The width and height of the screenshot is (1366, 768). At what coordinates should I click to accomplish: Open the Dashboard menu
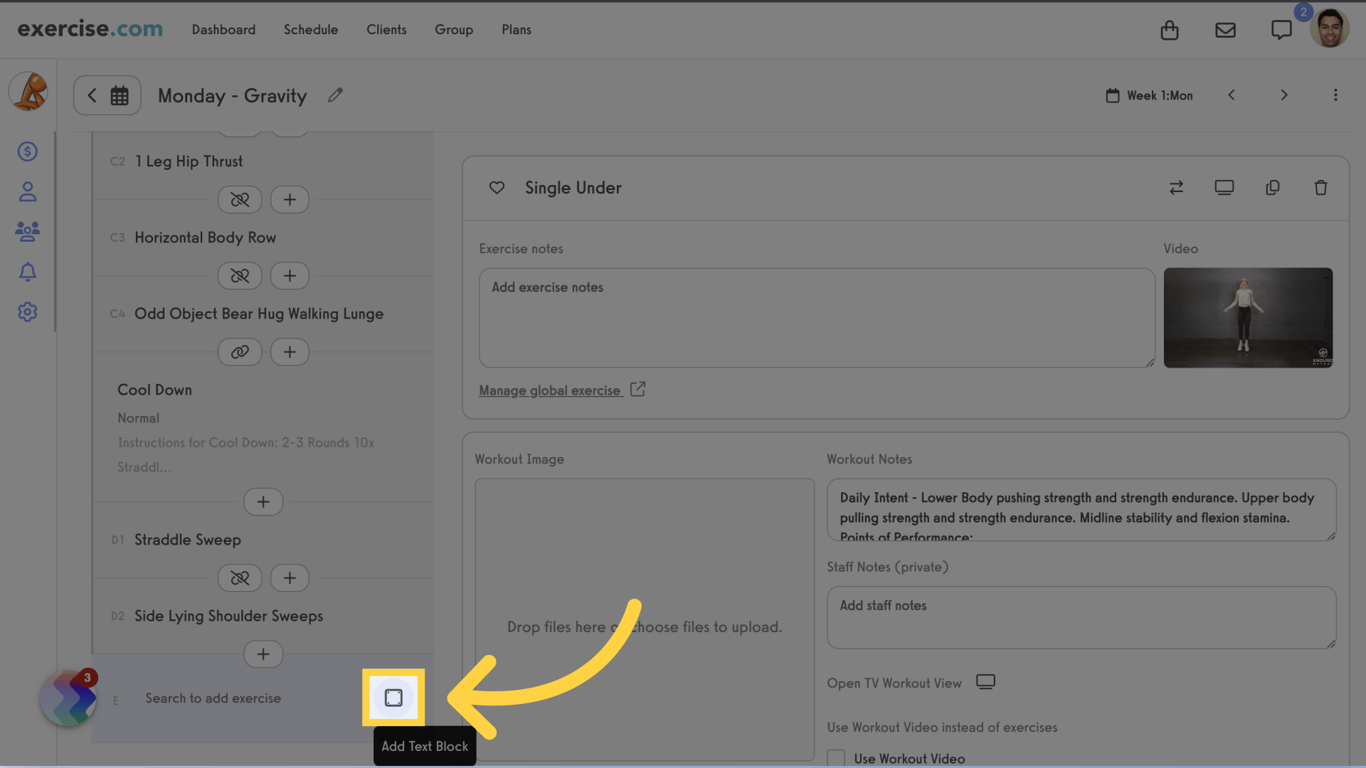coord(224,30)
